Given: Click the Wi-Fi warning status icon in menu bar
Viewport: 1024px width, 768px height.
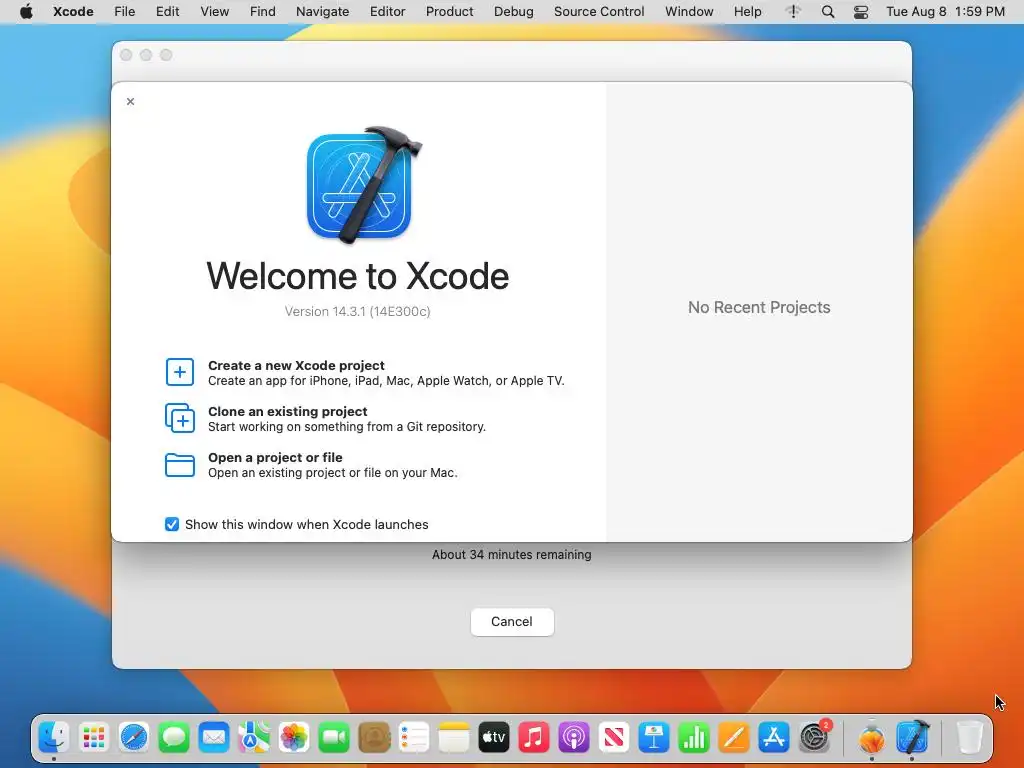Looking at the screenshot, I should click(793, 12).
